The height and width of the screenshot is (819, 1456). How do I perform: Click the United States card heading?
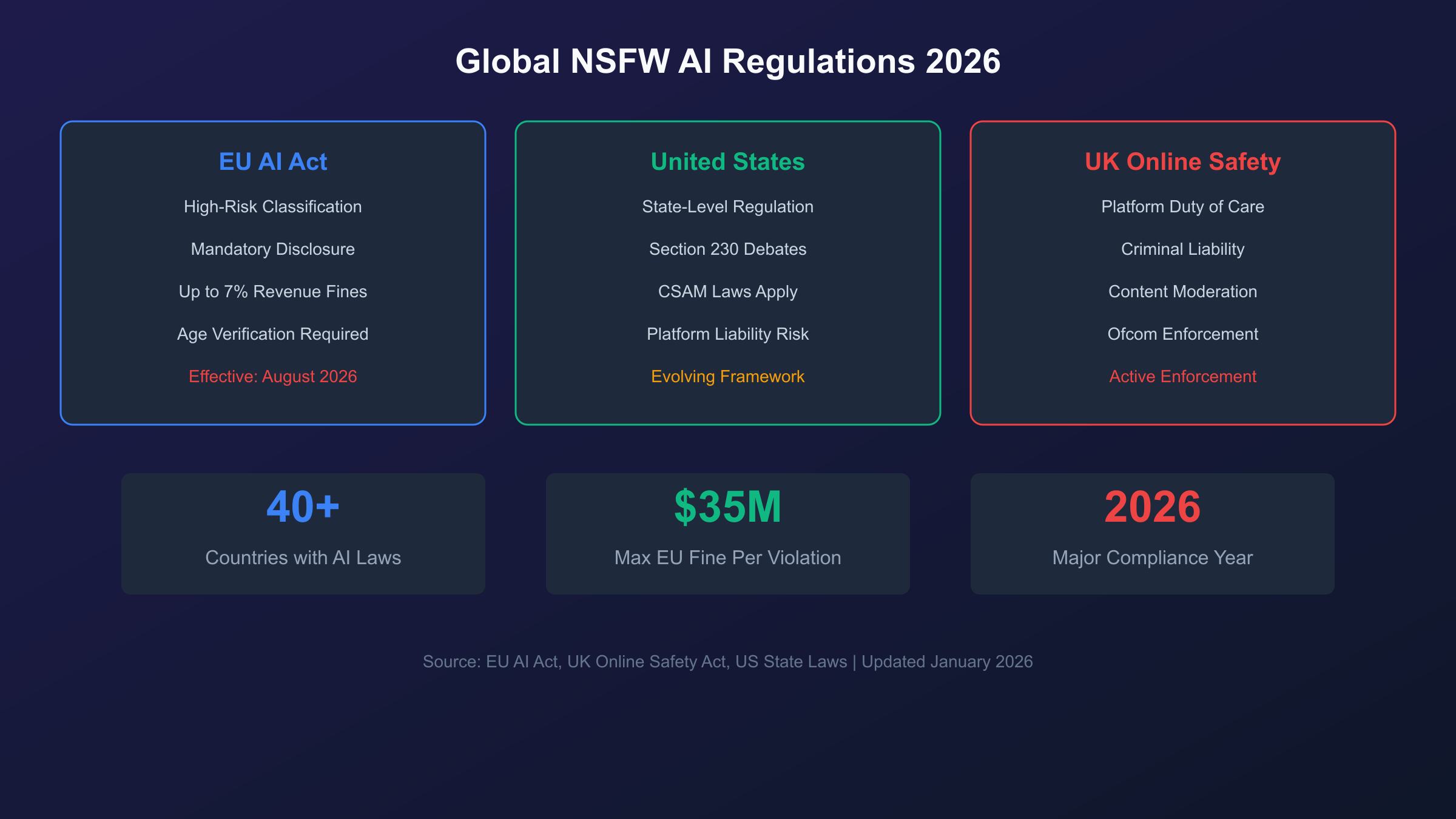[x=727, y=161]
